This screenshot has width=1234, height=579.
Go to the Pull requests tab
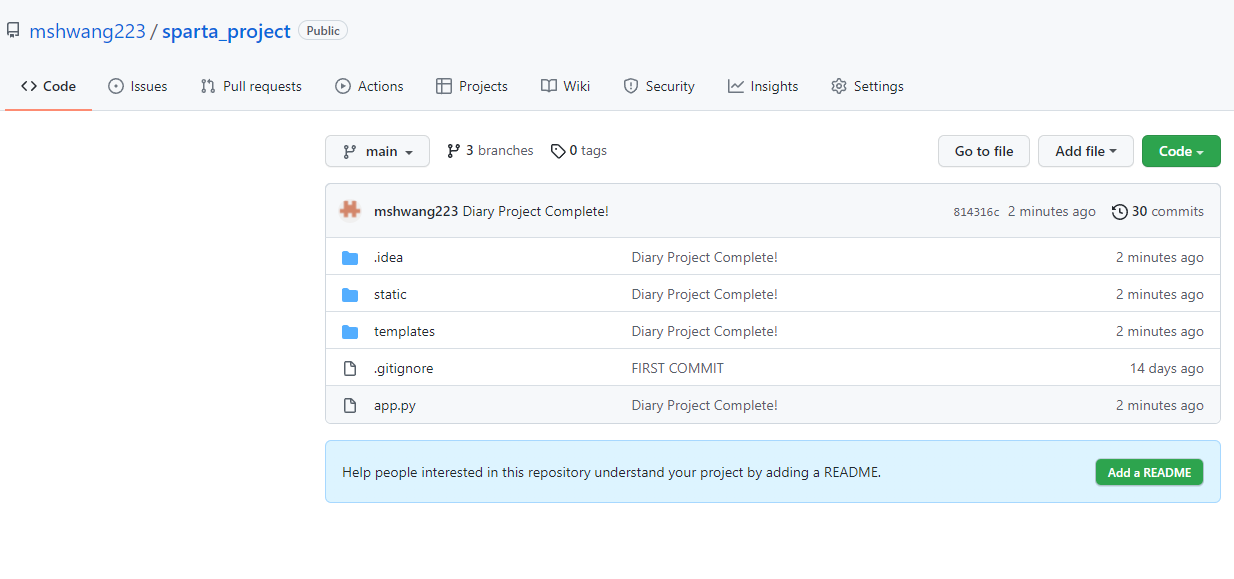[251, 87]
